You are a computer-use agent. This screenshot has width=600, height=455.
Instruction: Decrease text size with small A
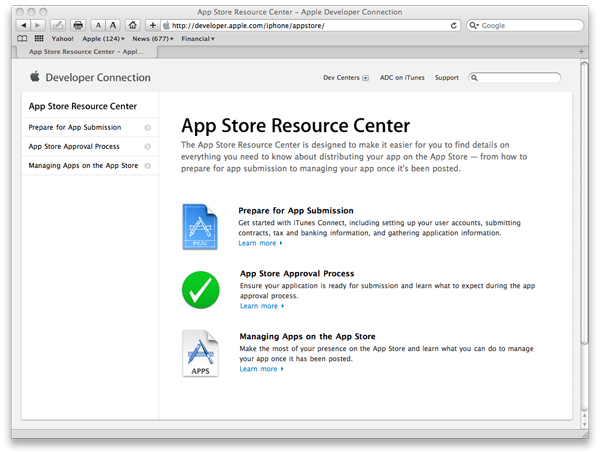pyautogui.click(x=98, y=25)
